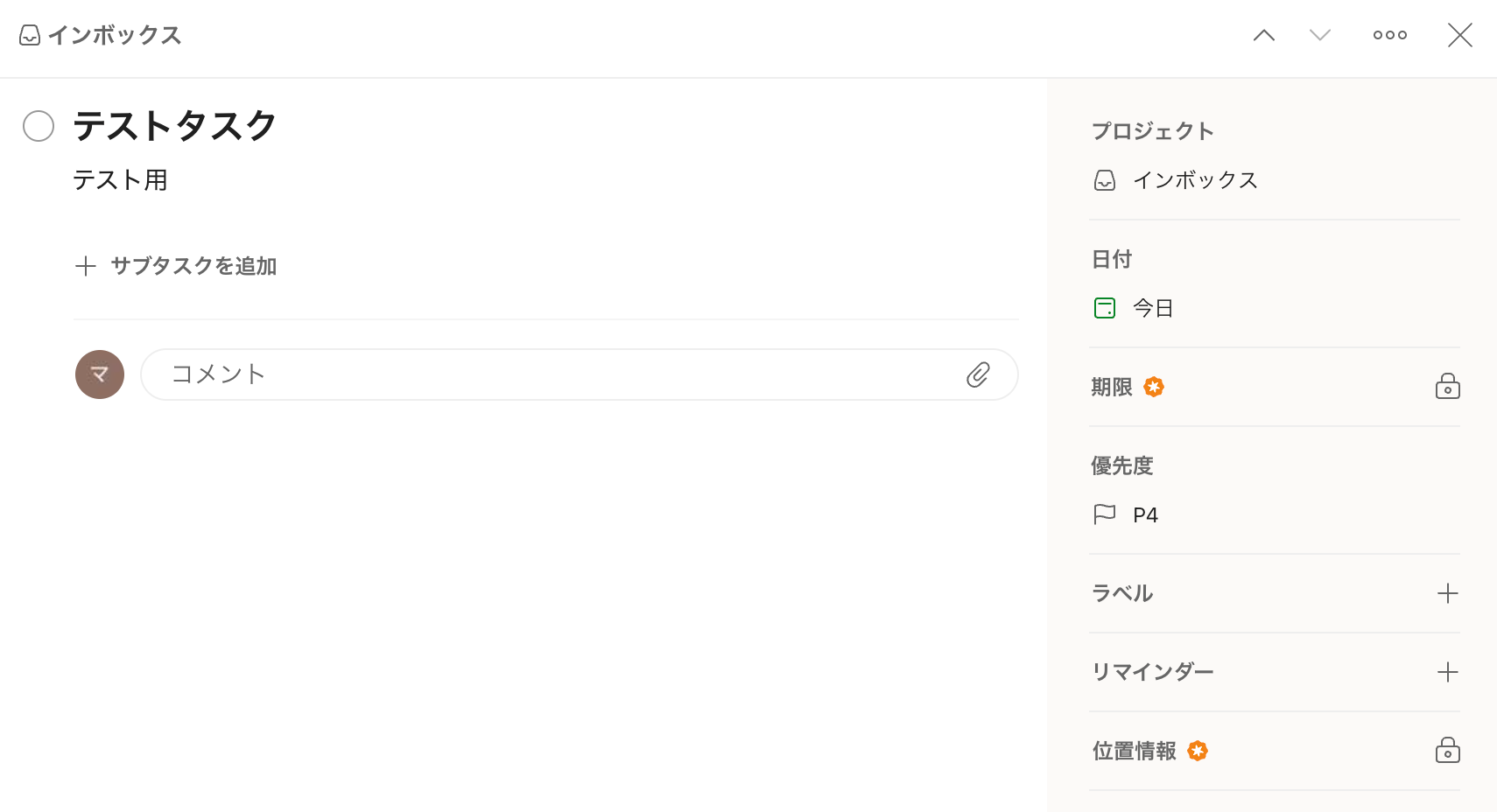This screenshot has width=1497, height=812.
Task: Go to previous task with up chevron
Action: point(1263,35)
